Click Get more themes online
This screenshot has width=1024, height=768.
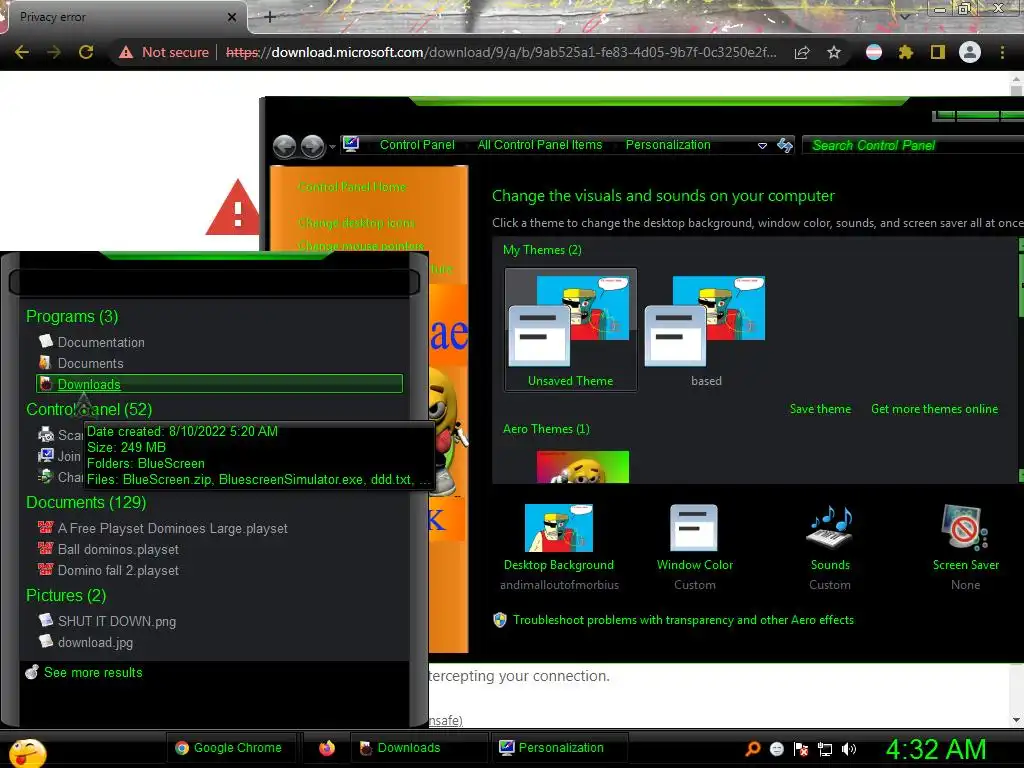(x=935, y=409)
